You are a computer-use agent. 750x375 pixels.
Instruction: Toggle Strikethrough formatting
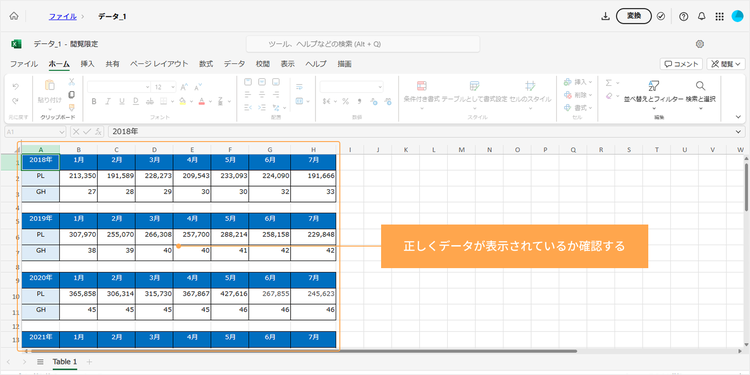click(149, 101)
